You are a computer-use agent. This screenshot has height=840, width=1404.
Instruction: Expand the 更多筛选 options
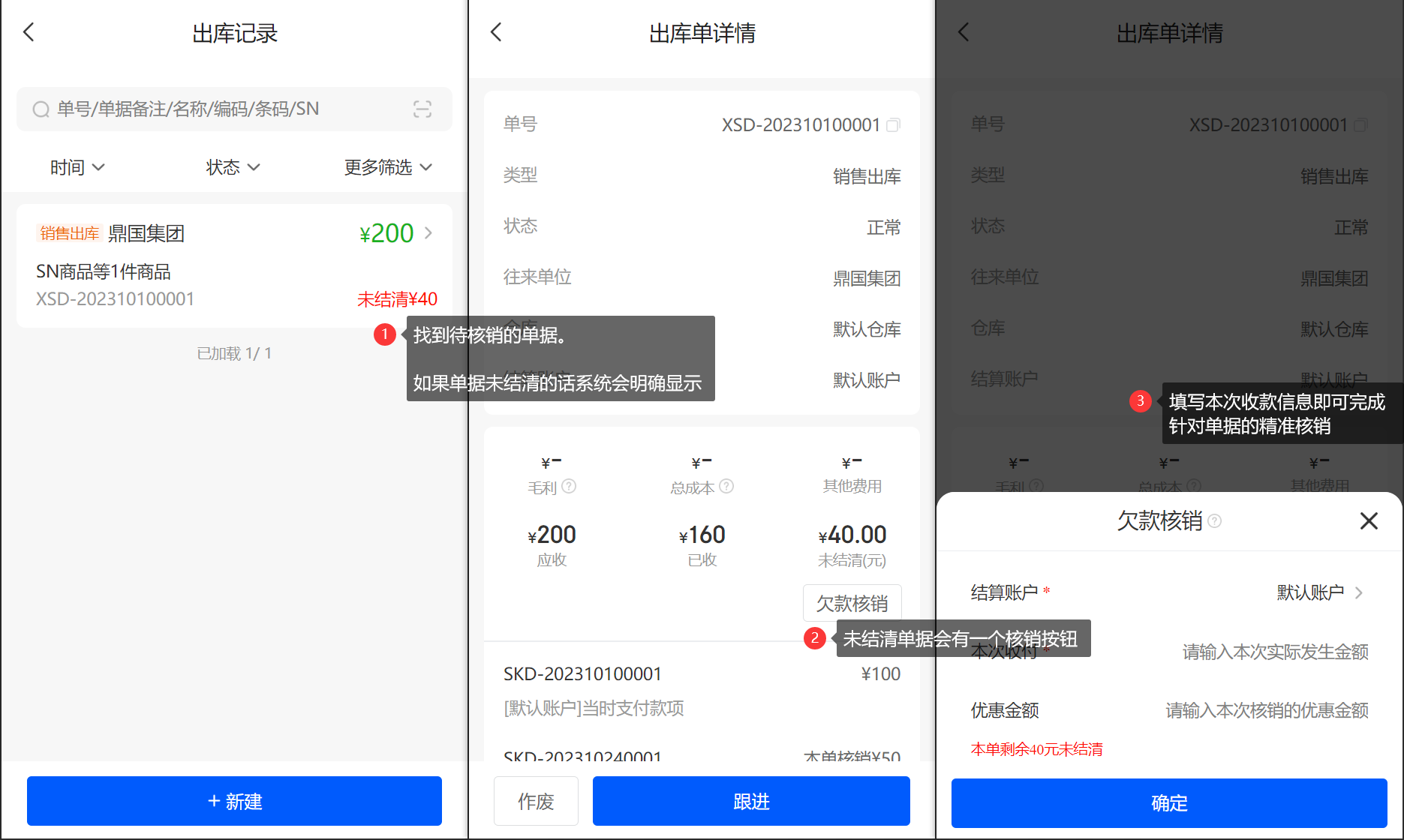point(388,167)
